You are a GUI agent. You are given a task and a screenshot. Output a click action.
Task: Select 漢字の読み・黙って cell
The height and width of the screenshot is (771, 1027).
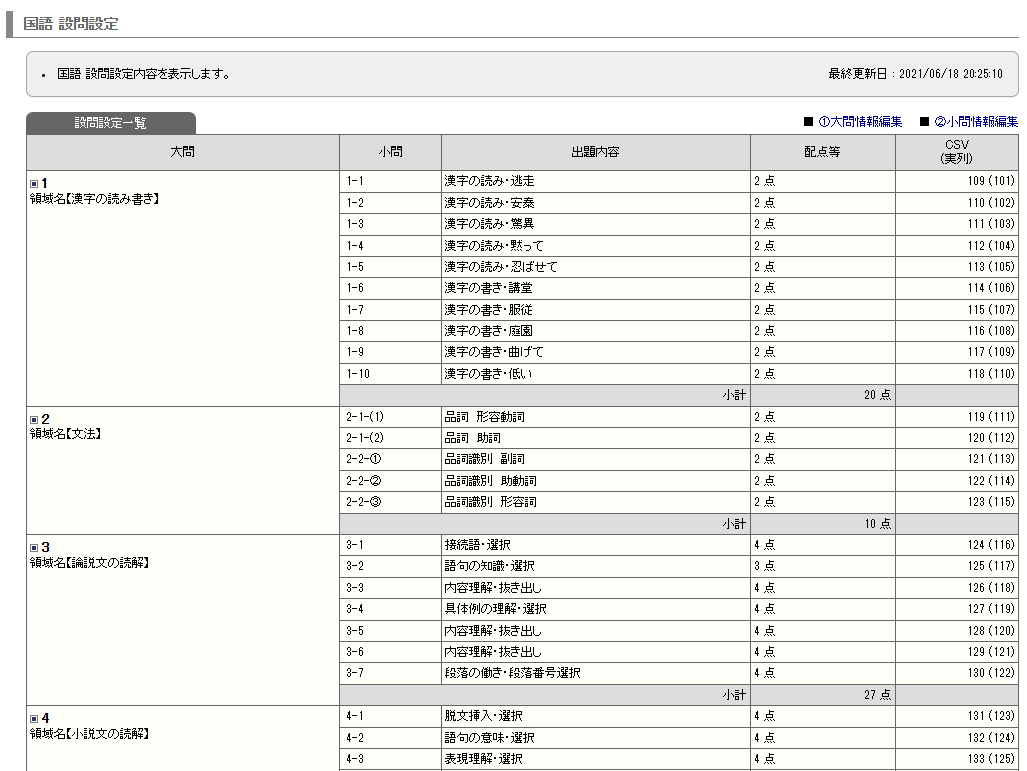coord(595,246)
